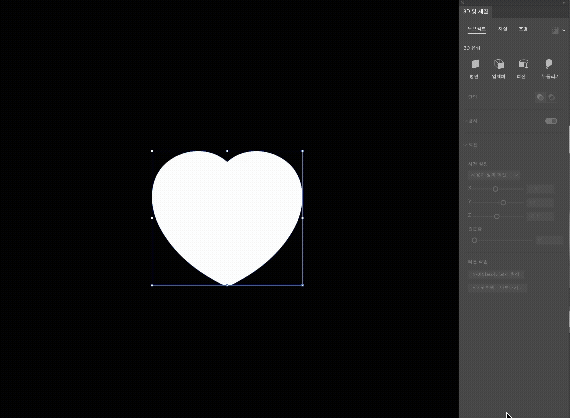Select the white heart shape on canvas
Viewport: 570px width, 418px height.
point(227,217)
